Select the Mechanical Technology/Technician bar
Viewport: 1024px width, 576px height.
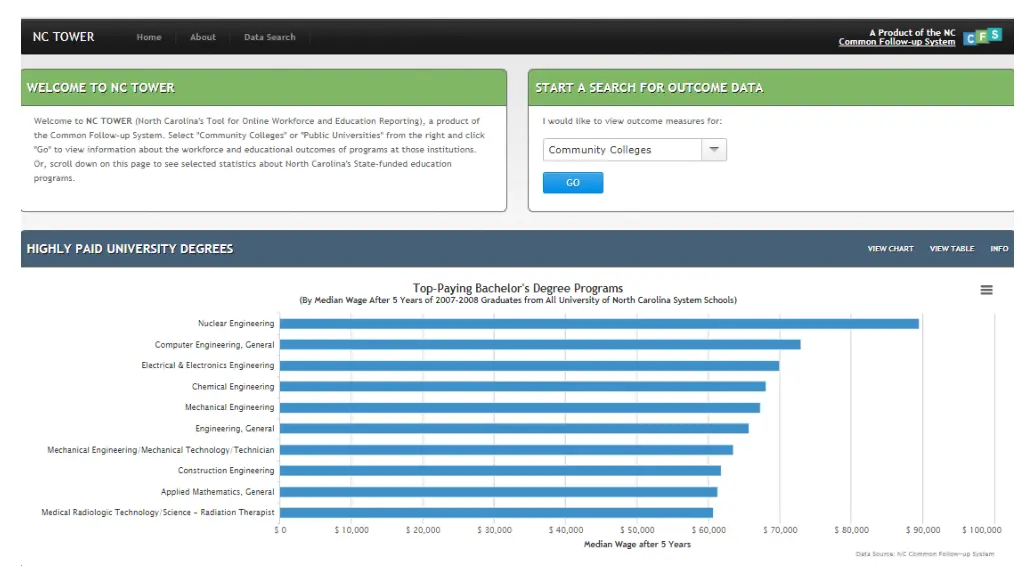(506, 450)
